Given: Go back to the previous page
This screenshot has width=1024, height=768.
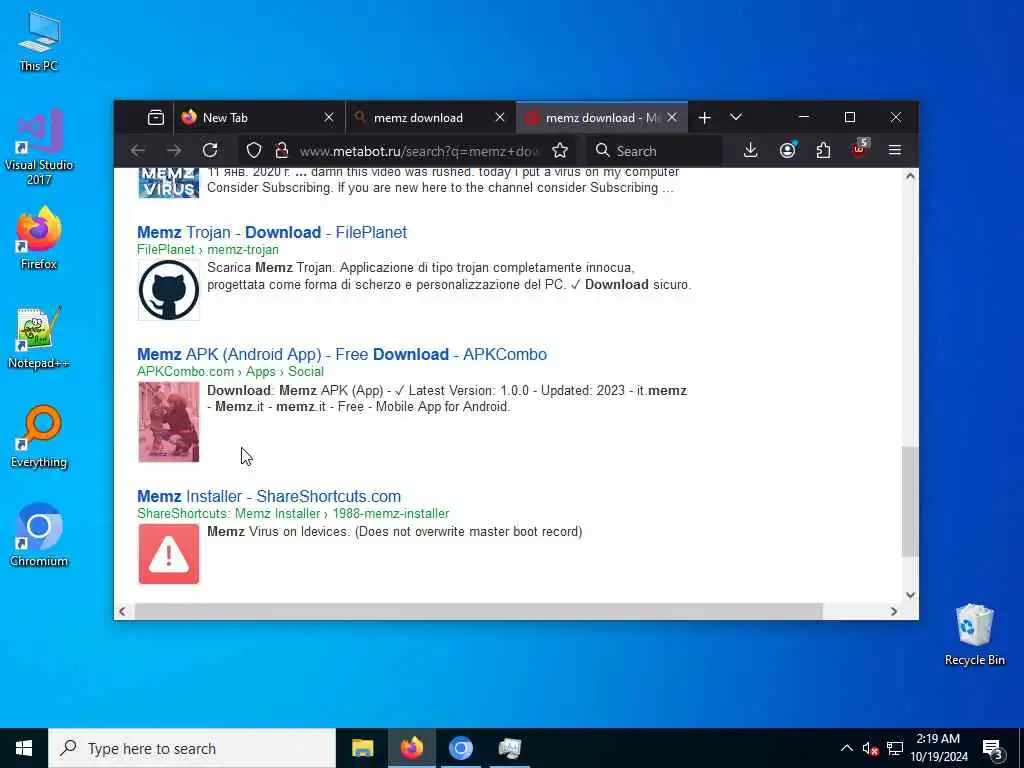Looking at the screenshot, I should [x=138, y=151].
